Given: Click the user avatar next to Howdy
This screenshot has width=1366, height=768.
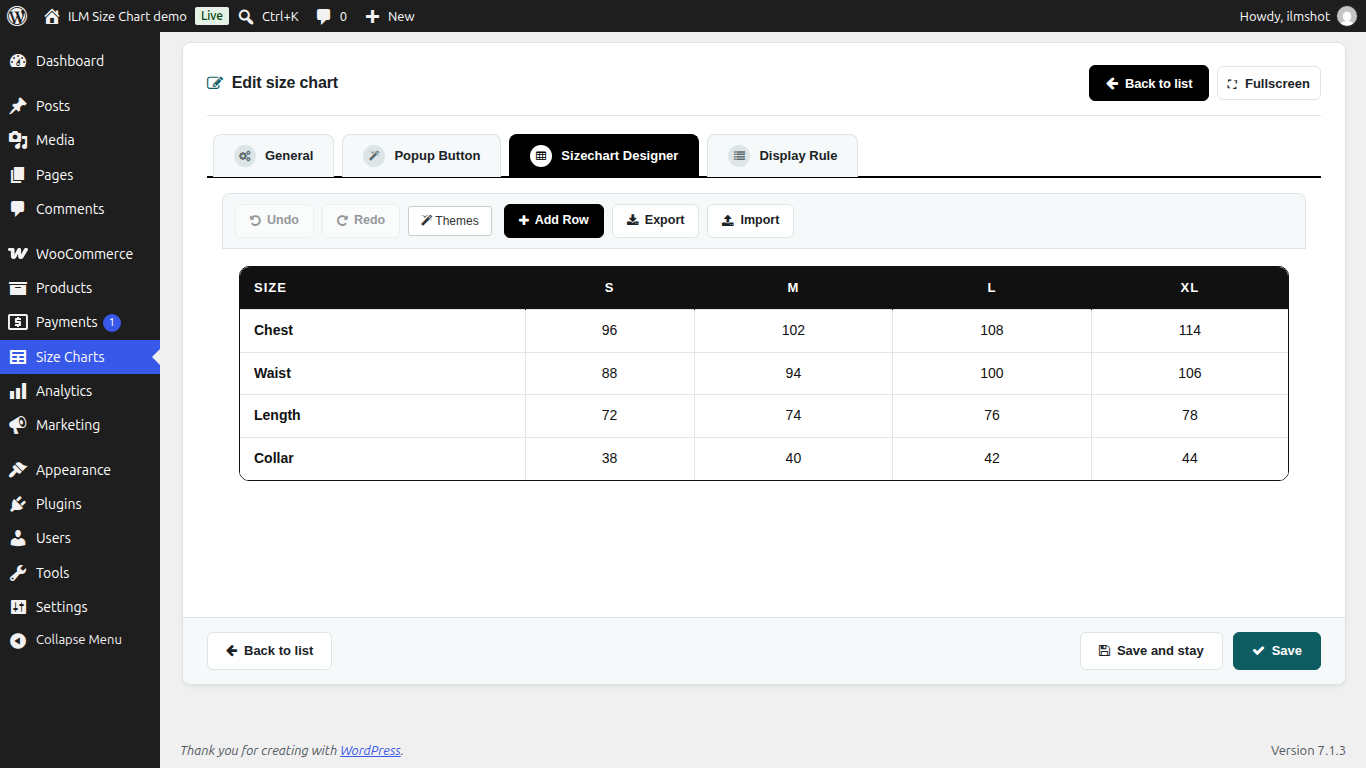Looking at the screenshot, I should (1347, 16).
